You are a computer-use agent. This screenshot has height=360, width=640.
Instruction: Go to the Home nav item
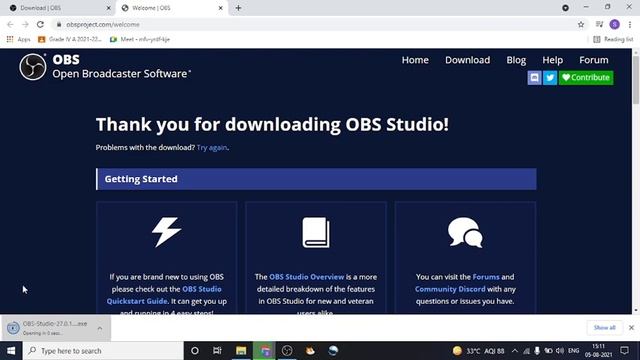click(x=415, y=60)
